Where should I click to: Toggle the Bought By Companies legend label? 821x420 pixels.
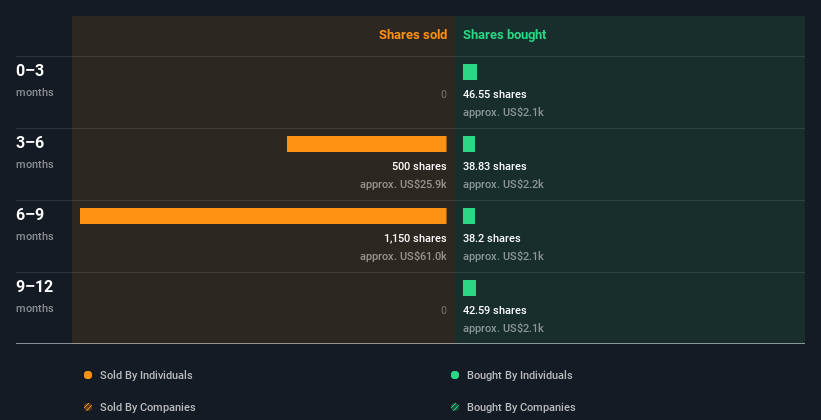[x=521, y=407]
